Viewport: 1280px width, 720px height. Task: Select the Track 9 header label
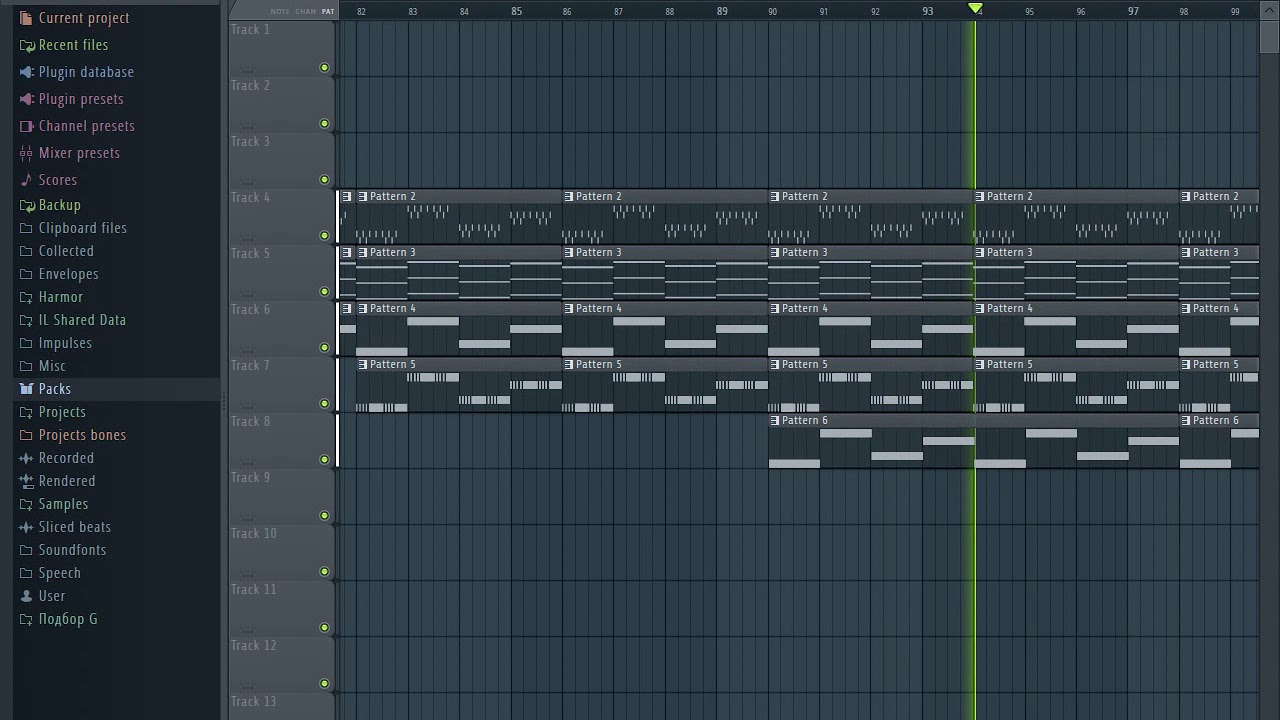(251, 478)
